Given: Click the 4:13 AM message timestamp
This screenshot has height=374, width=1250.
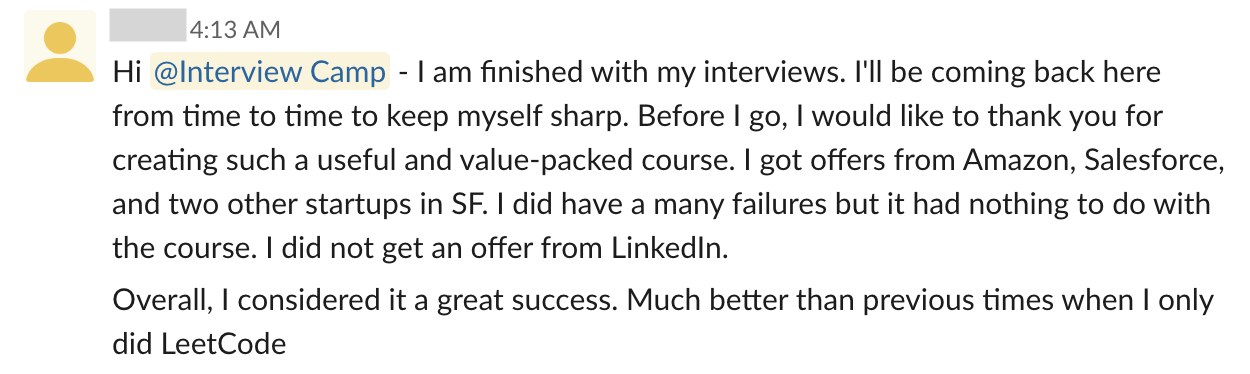Looking at the screenshot, I should click(234, 29).
